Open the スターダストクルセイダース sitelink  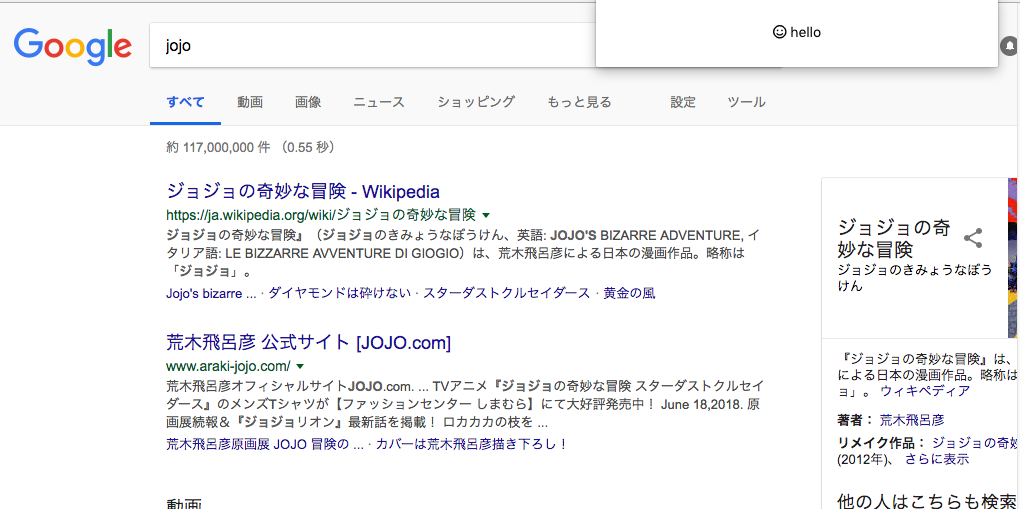click(507, 294)
